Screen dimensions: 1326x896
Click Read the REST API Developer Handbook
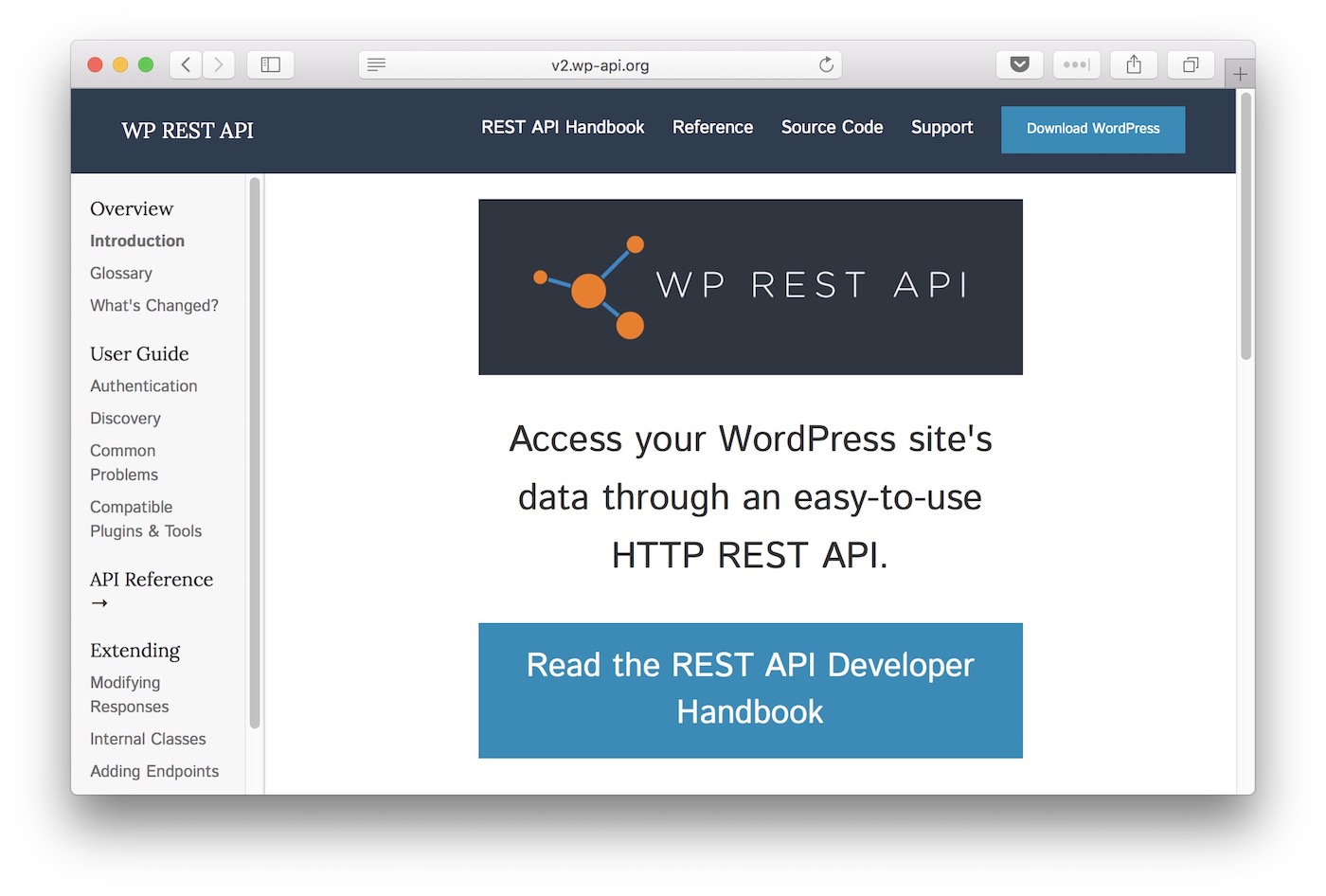click(x=749, y=690)
